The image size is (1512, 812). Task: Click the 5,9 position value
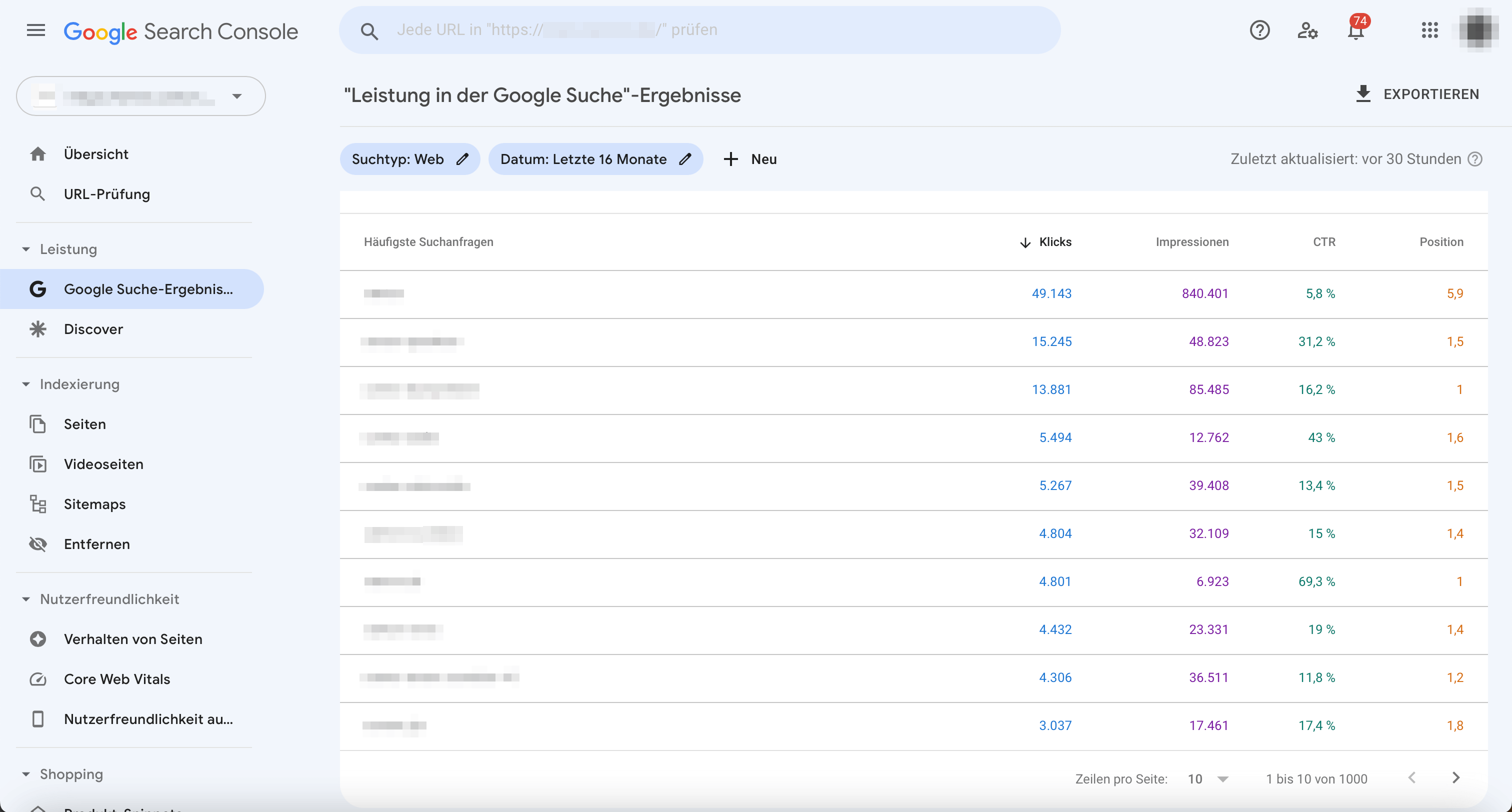tap(1454, 293)
